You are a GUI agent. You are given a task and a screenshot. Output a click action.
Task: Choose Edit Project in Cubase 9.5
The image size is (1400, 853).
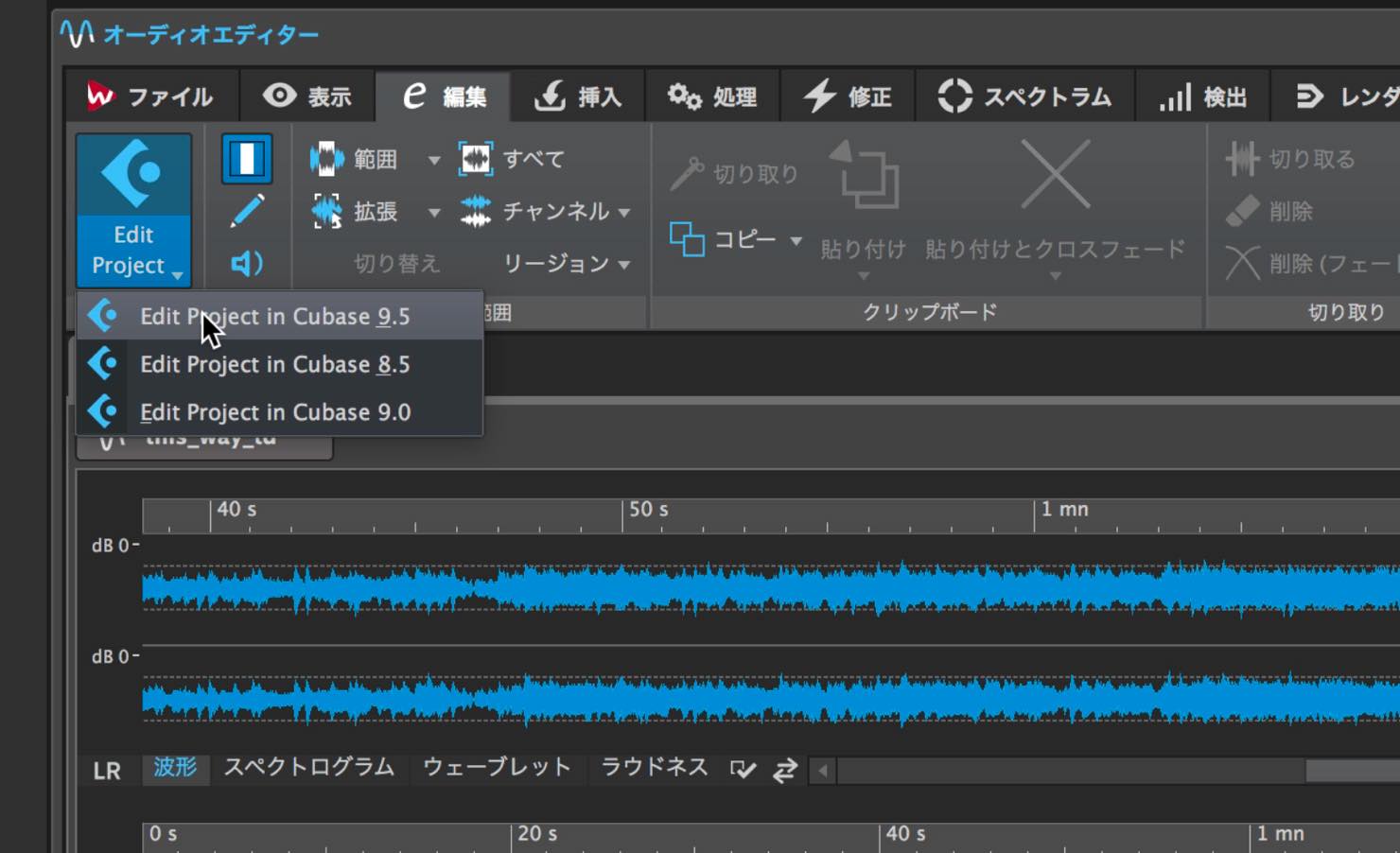point(280,316)
